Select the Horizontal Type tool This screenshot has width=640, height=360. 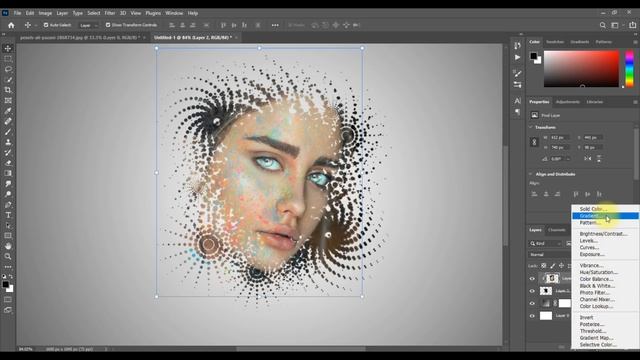tap(8, 215)
